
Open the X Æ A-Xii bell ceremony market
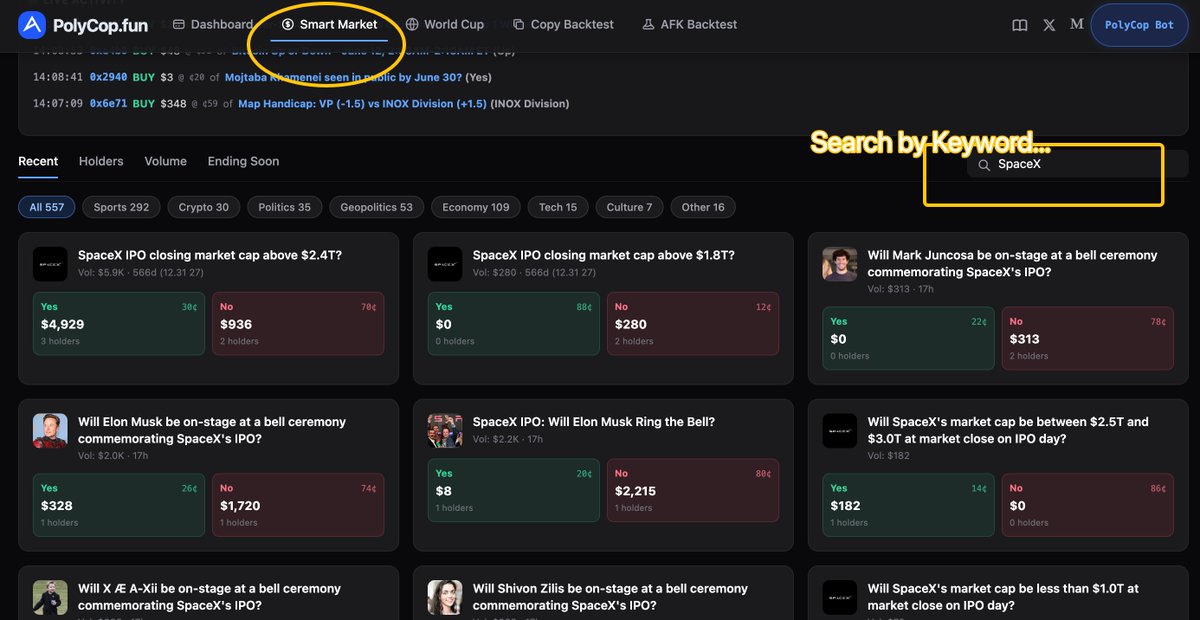(209, 597)
